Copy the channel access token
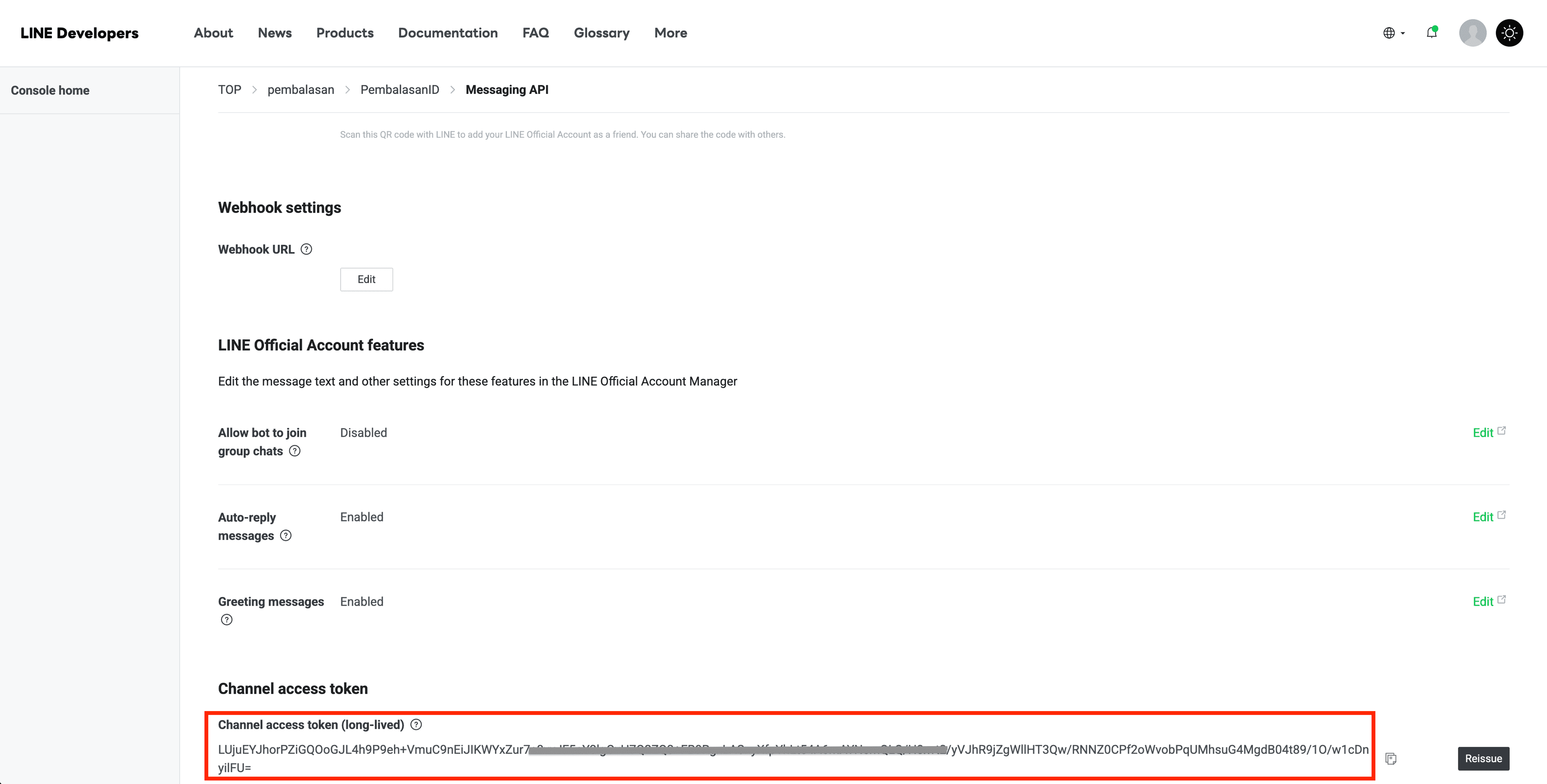The height and width of the screenshot is (784, 1547). click(1391, 759)
